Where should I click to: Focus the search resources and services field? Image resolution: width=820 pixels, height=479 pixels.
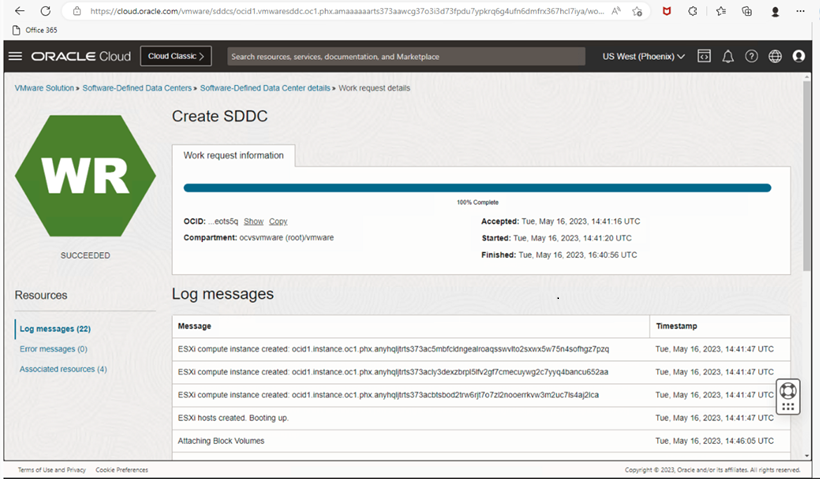(x=406, y=56)
